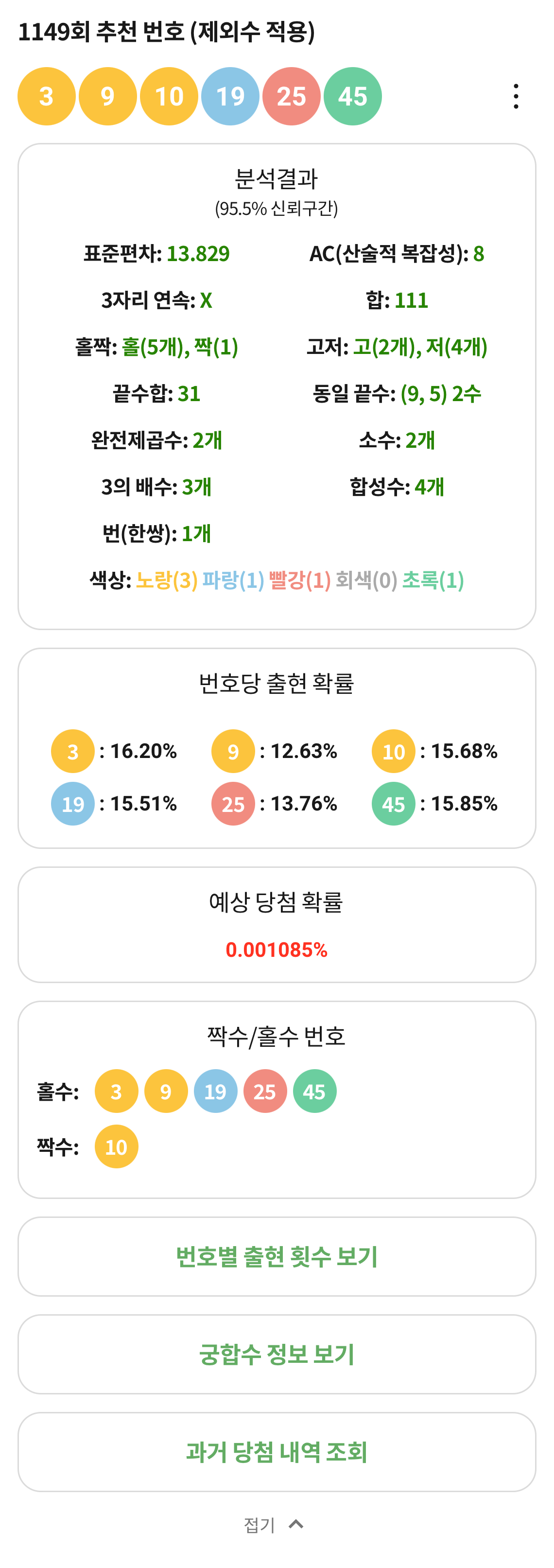
Task: Tap the red ball 25 in header
Action: [291, 96]
